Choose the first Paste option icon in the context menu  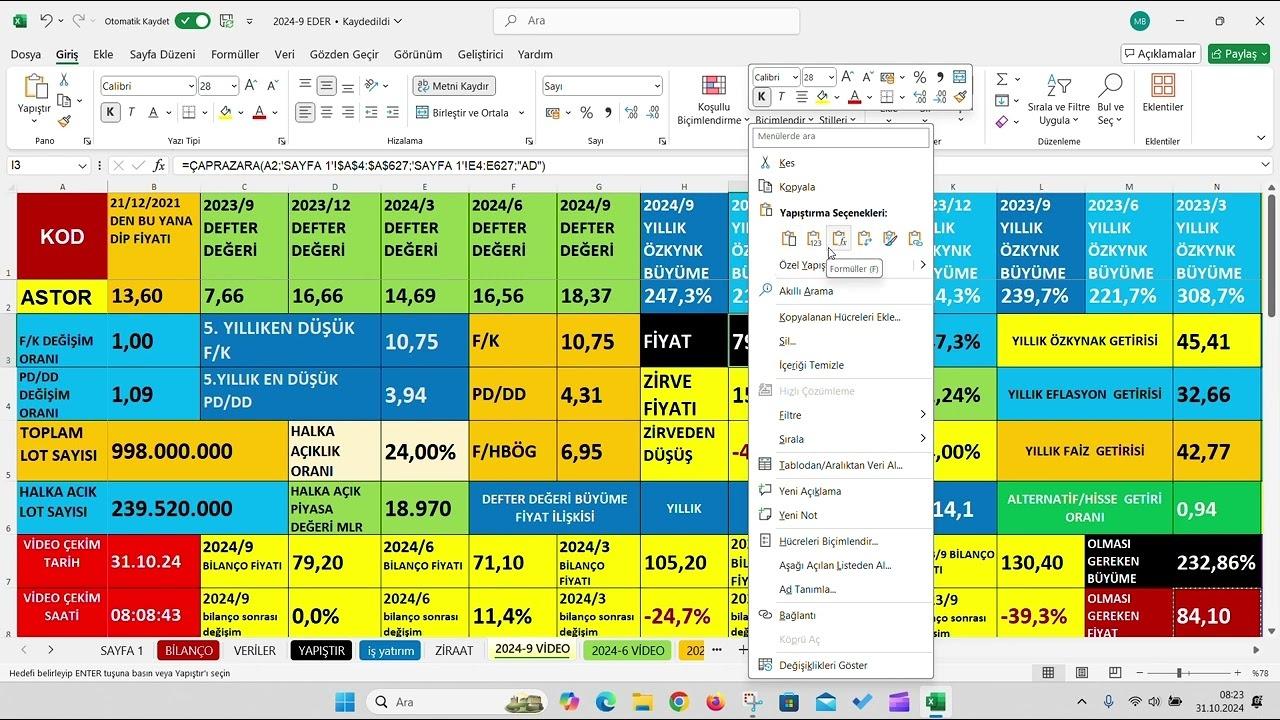point(789,238)
